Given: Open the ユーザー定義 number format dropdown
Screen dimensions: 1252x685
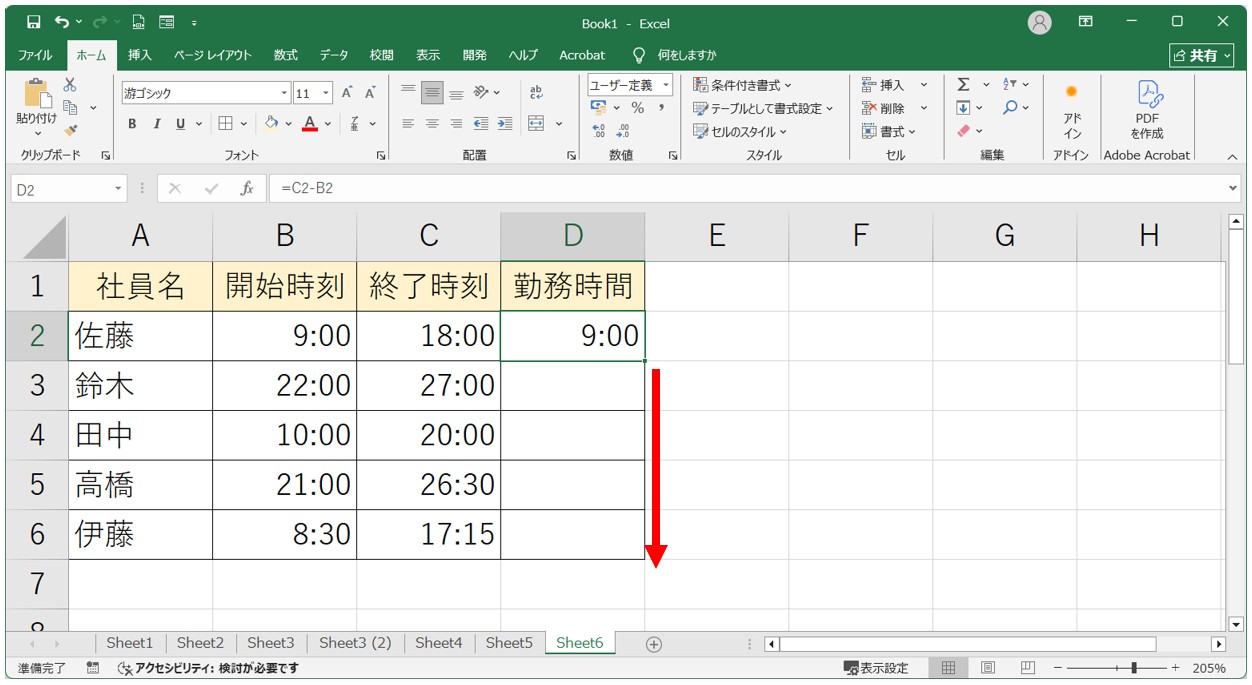Looking at the screenshot, I should (666, 85).
